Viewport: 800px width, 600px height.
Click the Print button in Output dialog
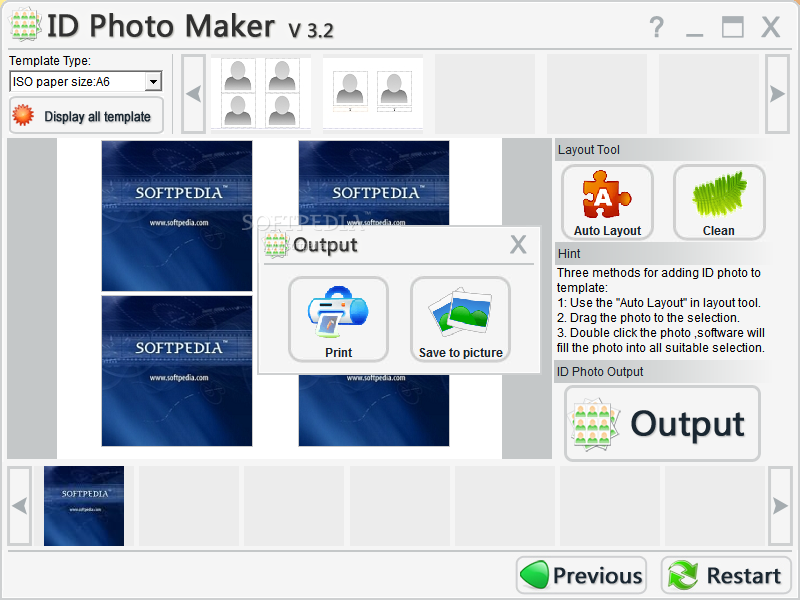[x=338, y=319]
